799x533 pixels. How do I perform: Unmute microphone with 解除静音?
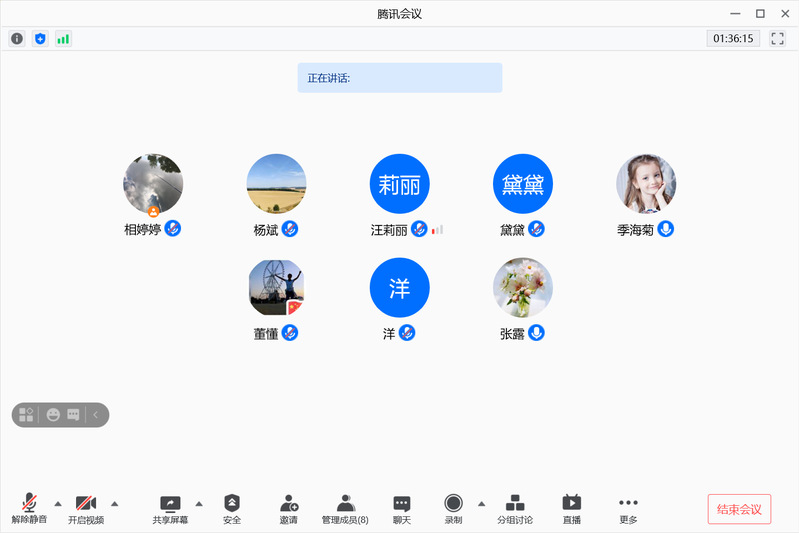click(30, 508)
